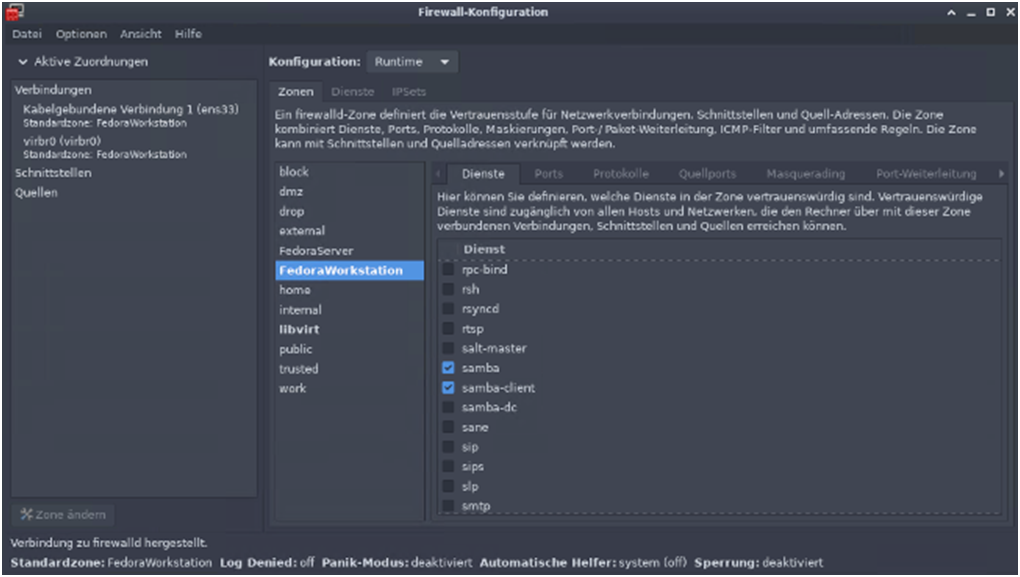Open the Hilfe menu
1020x577 pixels.
click(x=188, y=34)
